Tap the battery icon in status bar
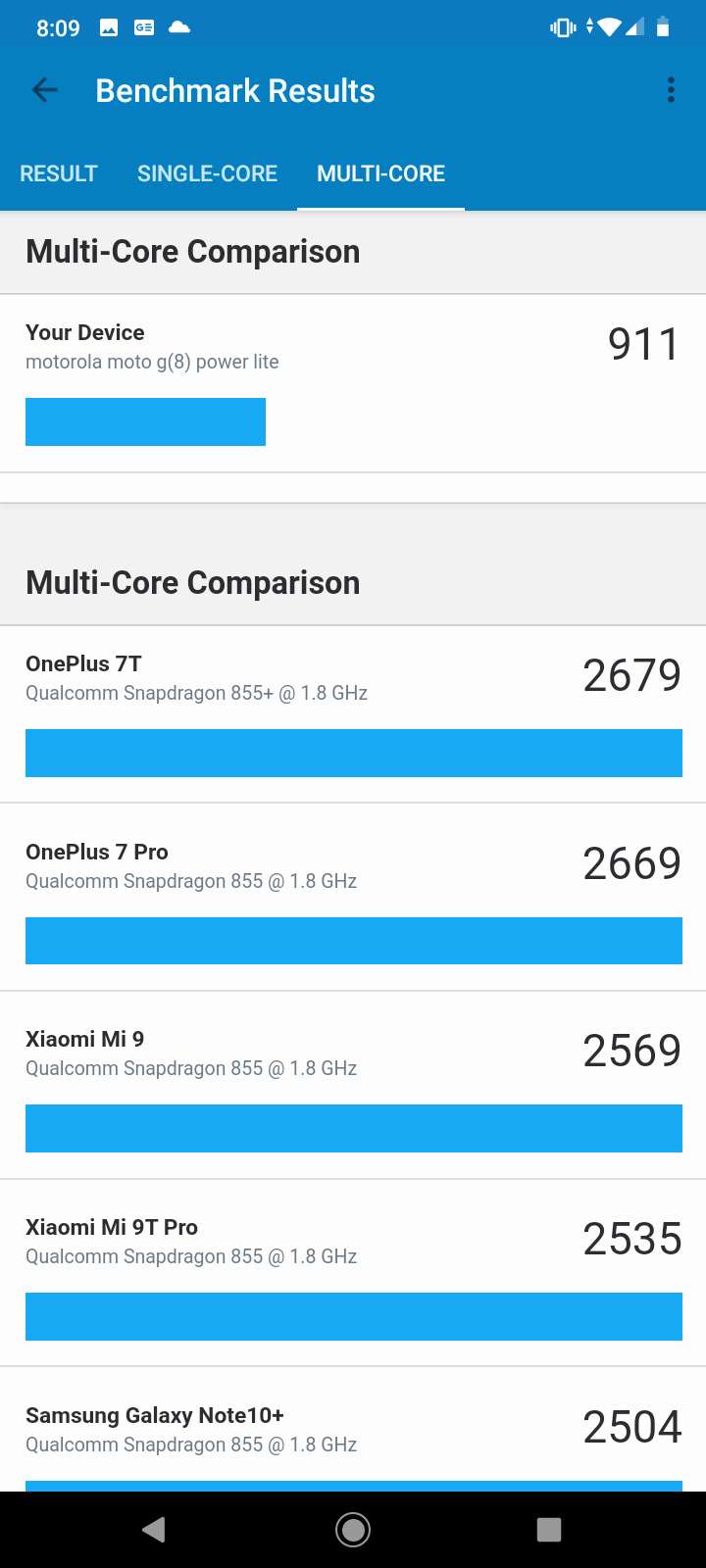The width and height of the screenshot is (706, 1568). tap(663, 27)
